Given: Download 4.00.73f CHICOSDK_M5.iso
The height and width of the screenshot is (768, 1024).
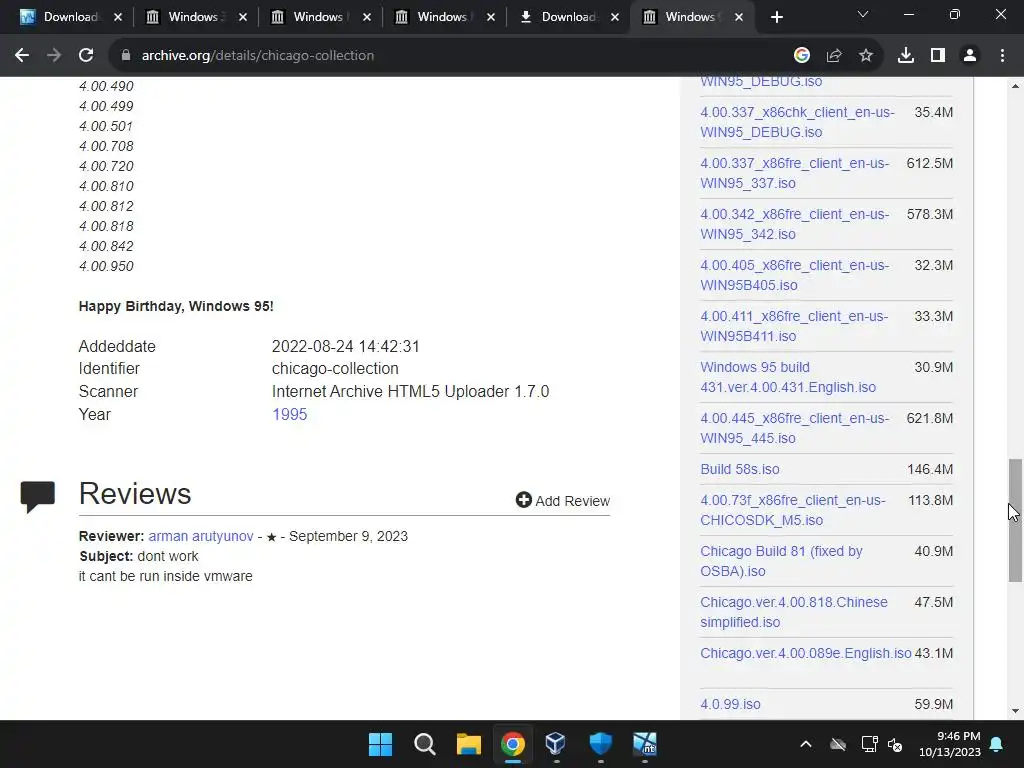Looking at the screenshot, I should click(793, 510).
